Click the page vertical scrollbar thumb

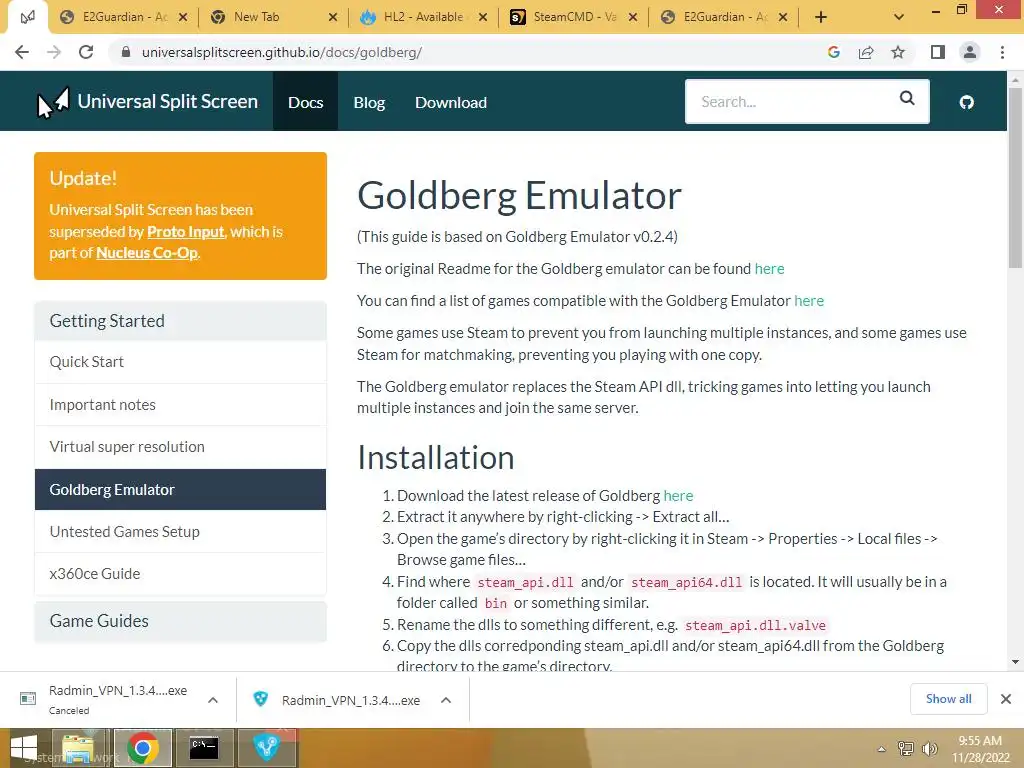pyautogui.click(x=1015, y=176)
